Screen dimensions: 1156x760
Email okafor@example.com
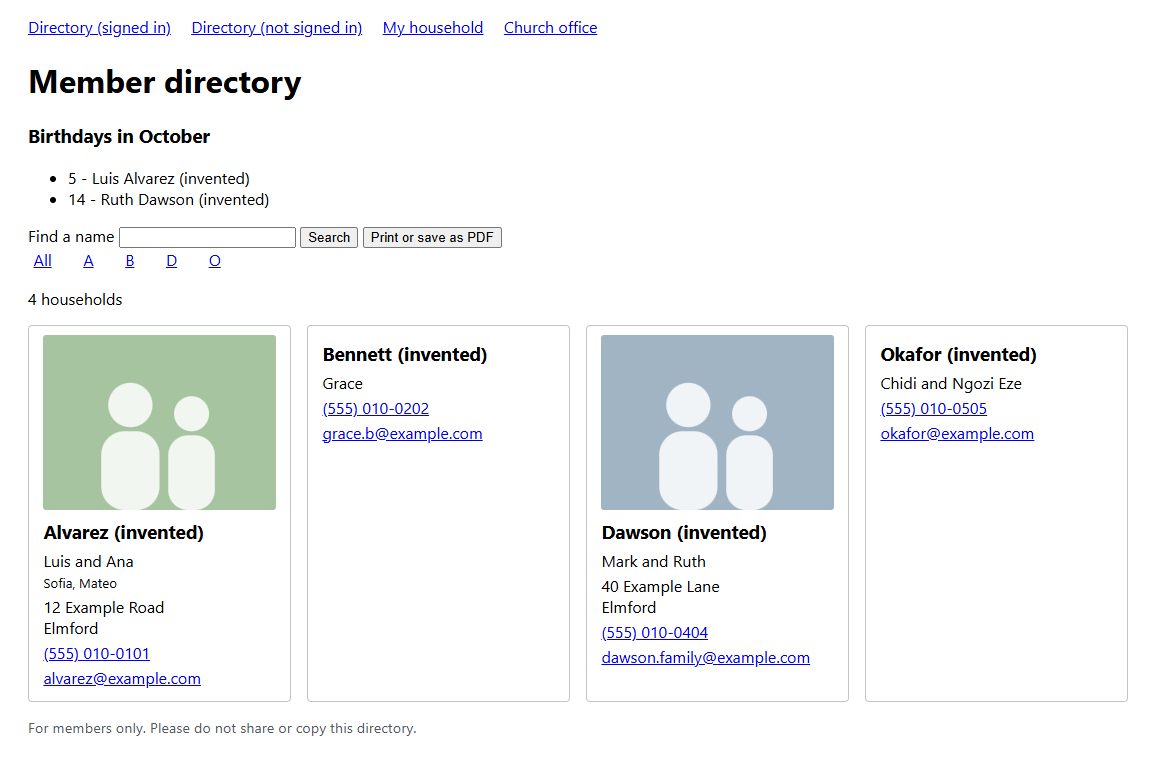(957, 434)
